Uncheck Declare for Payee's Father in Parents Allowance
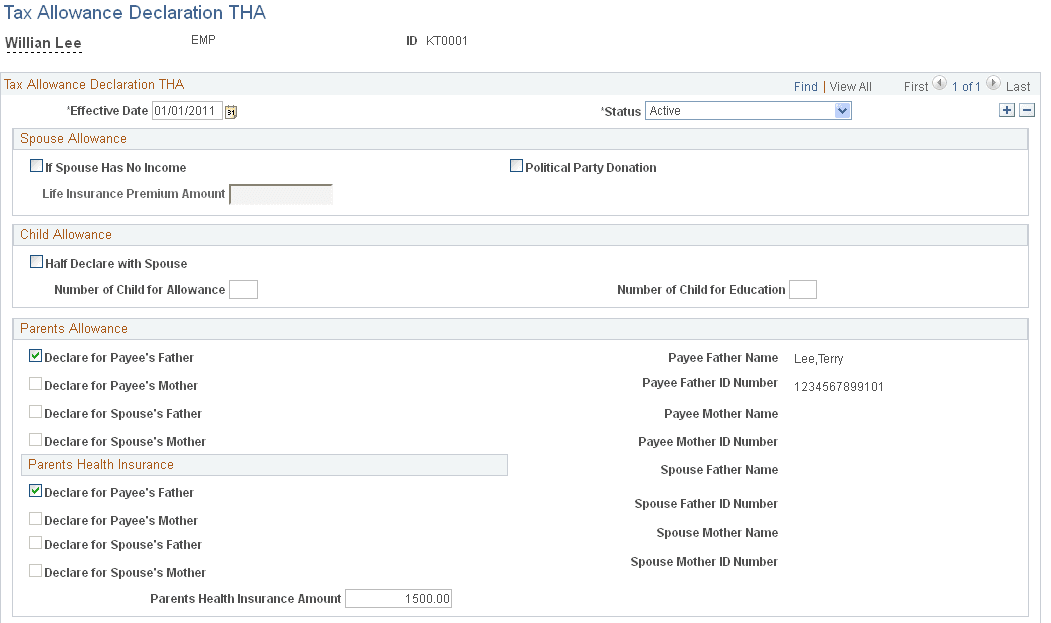This screenshot has height=623, width=1051. [x=35, y=355]
